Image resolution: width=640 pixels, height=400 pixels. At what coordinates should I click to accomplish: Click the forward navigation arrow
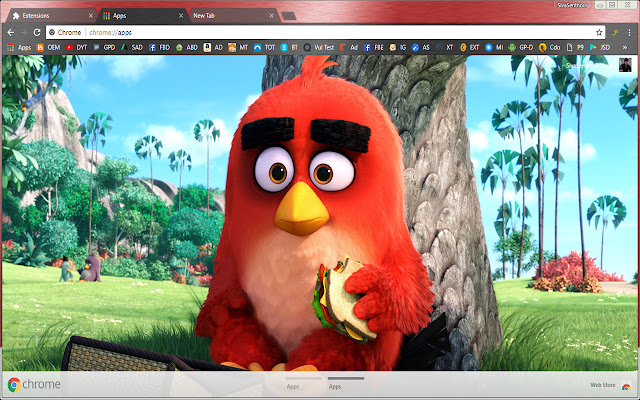24,32
